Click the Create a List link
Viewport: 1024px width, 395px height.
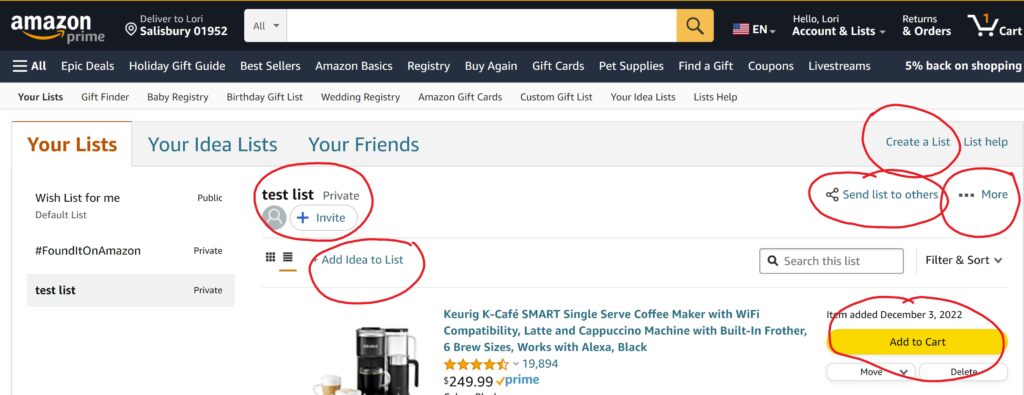click(x=918, y=142)
